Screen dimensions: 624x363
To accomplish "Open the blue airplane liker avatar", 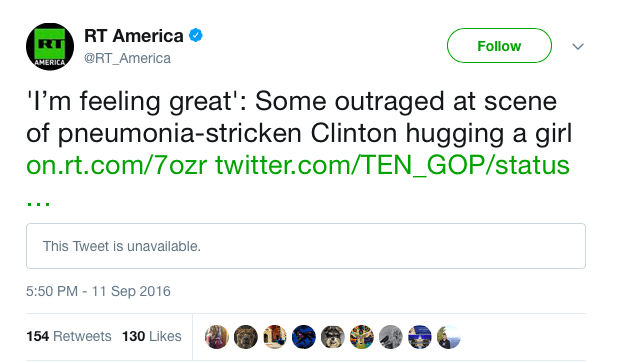I will click(x=304, y=337).
